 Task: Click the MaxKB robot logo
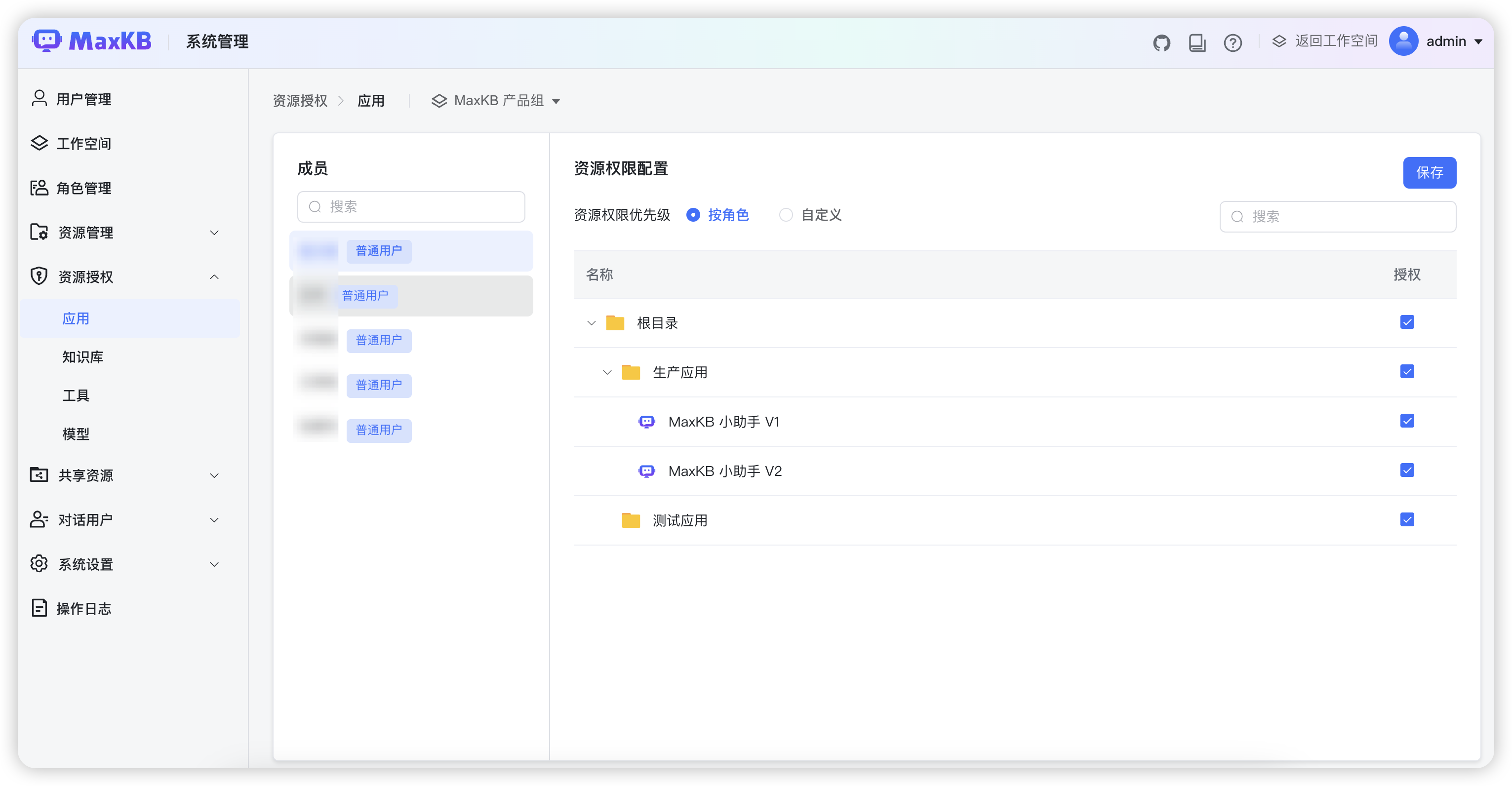click(x=47, y=40)
